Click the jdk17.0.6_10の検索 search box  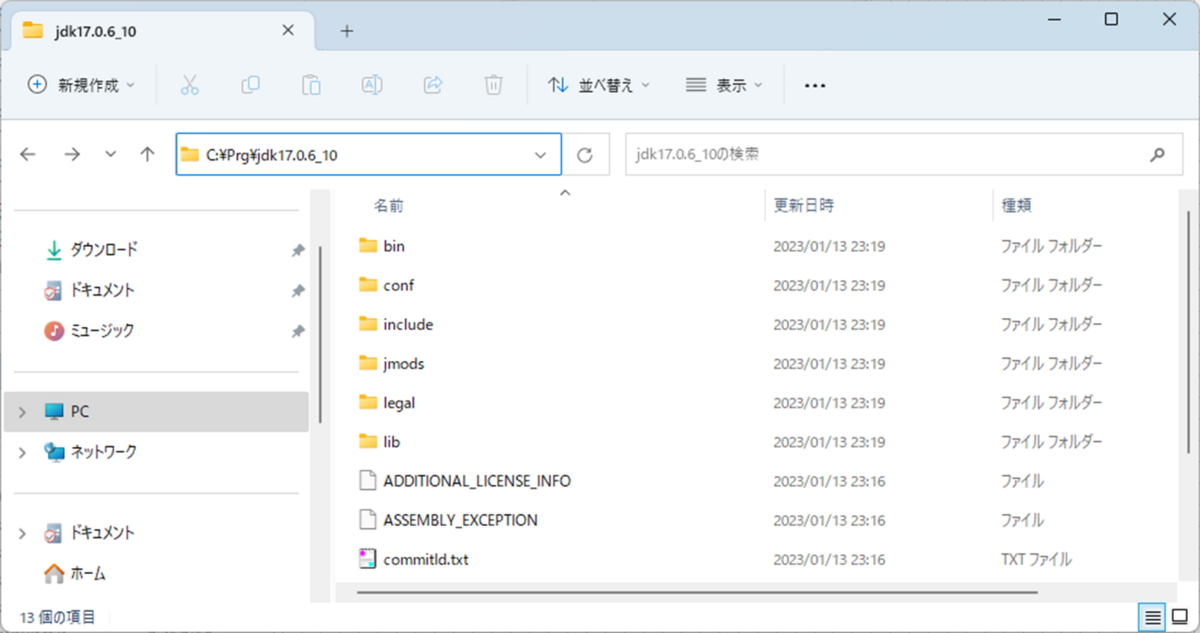(x=903, y=155)
